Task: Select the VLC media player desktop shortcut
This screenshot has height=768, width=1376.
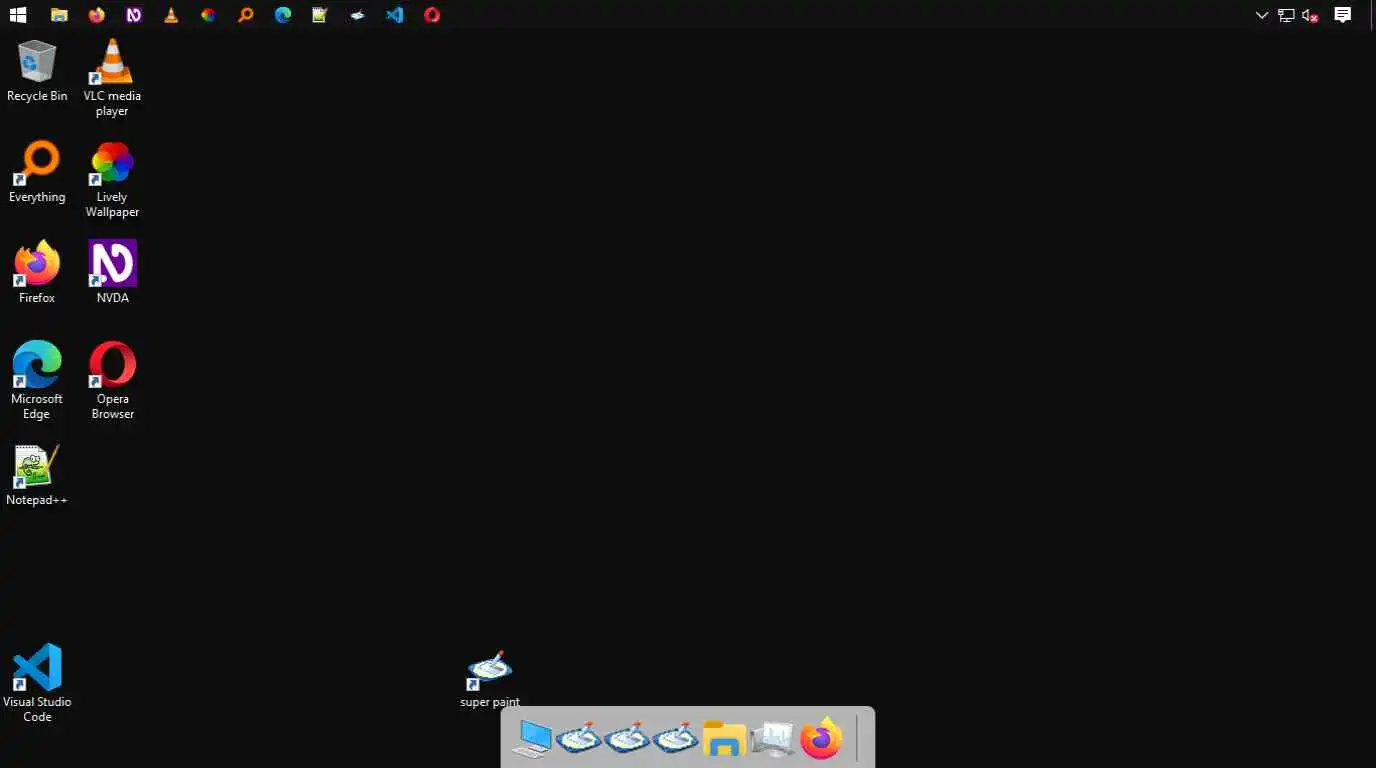Action: click(112, 78)
